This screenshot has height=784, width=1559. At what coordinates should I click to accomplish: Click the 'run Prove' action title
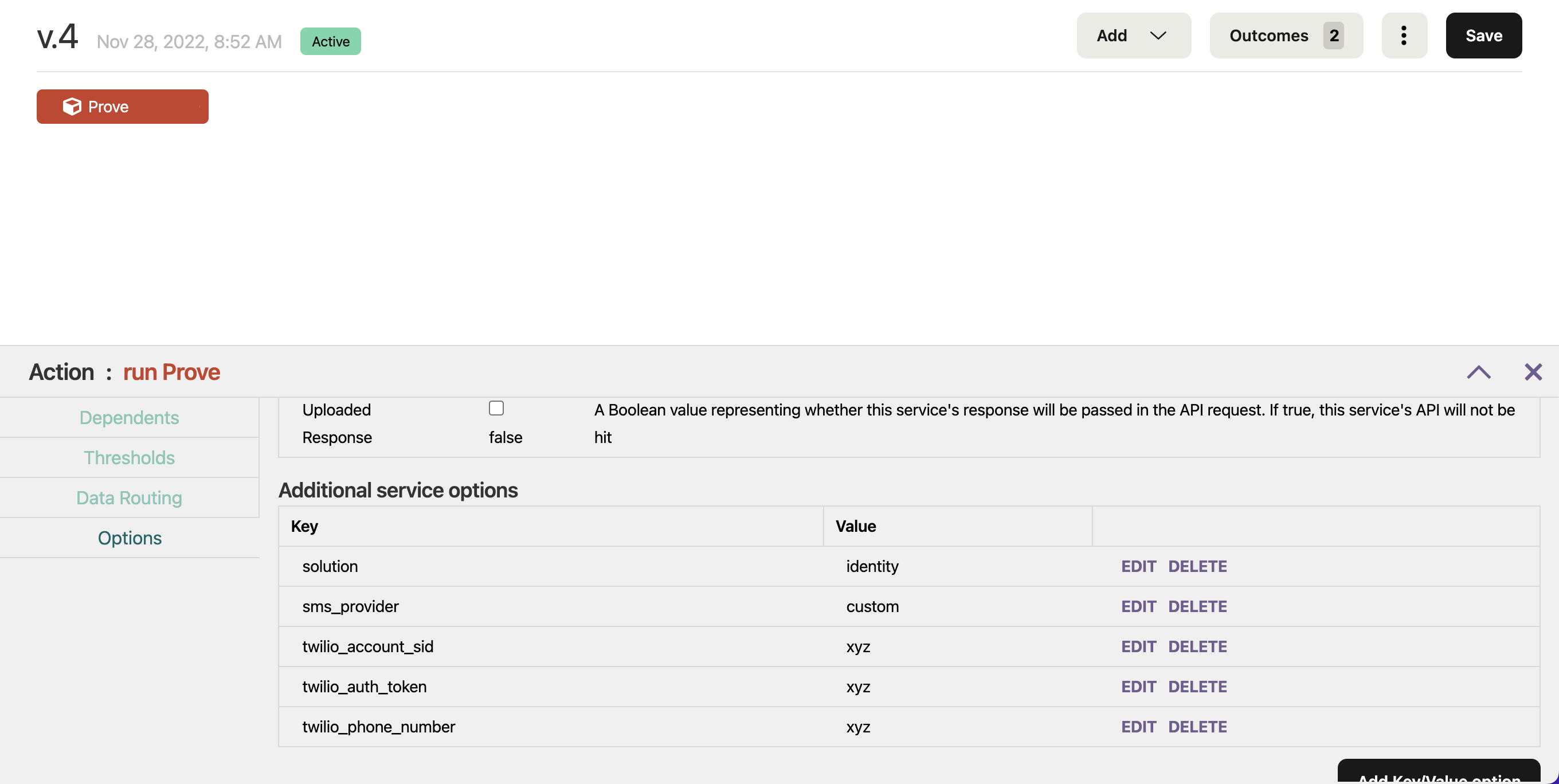172,371
